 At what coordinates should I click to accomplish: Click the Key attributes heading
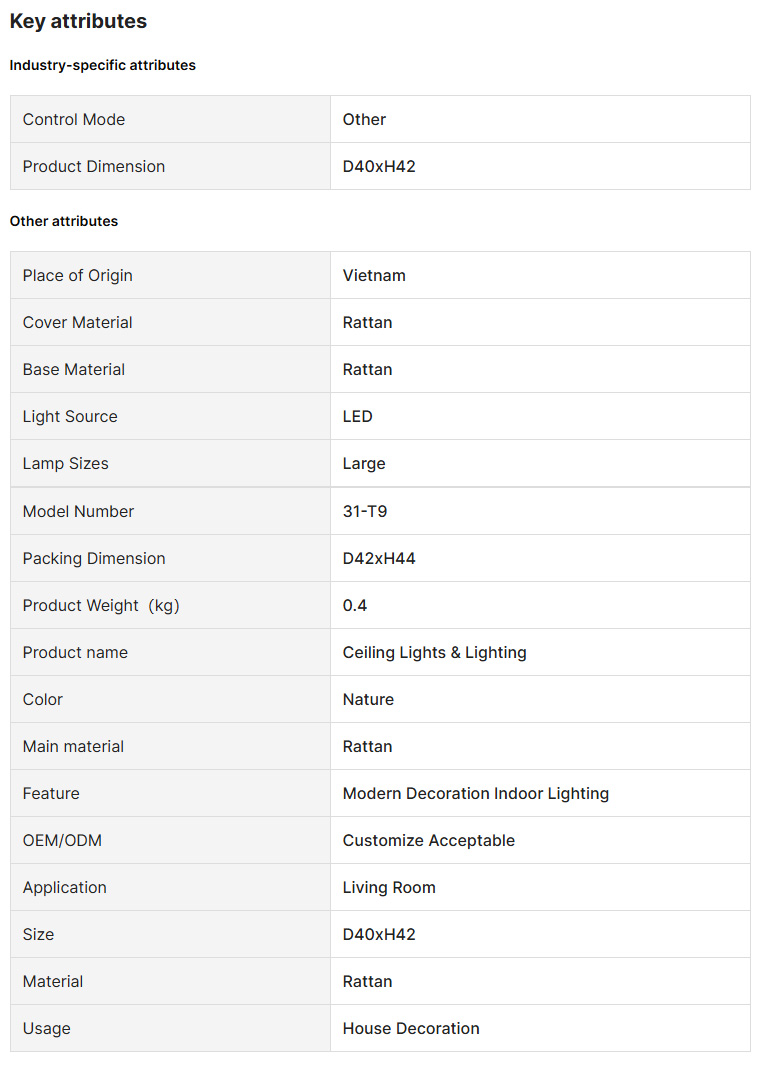coord(78,21)
